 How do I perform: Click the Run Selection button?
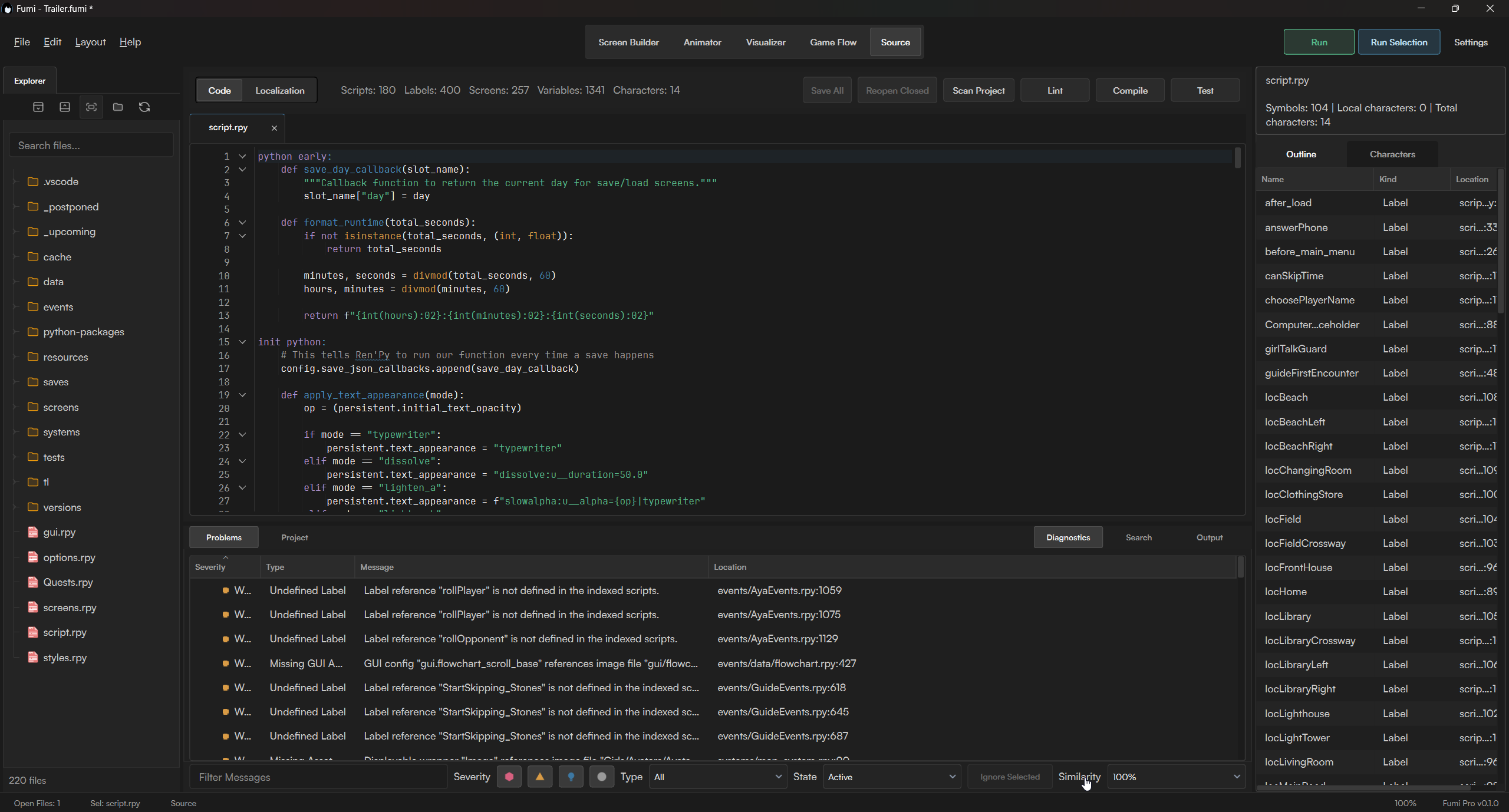coord(1399,42)
